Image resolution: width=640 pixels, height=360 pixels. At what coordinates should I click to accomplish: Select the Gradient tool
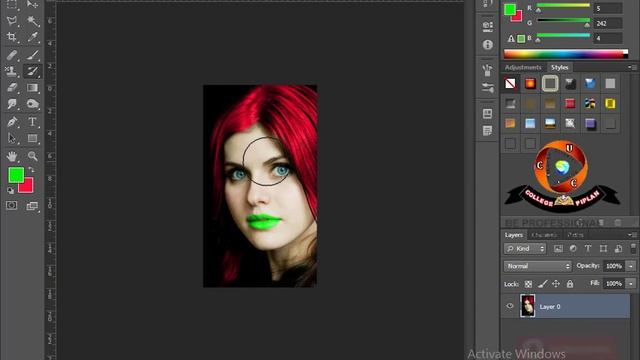(32, 87)
